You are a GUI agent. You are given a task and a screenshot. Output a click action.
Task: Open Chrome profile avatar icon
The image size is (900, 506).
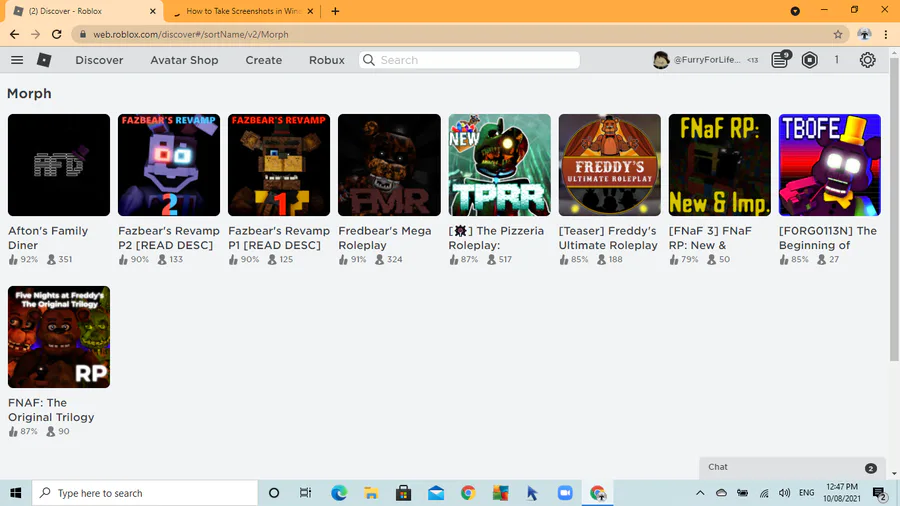(864, 34)
